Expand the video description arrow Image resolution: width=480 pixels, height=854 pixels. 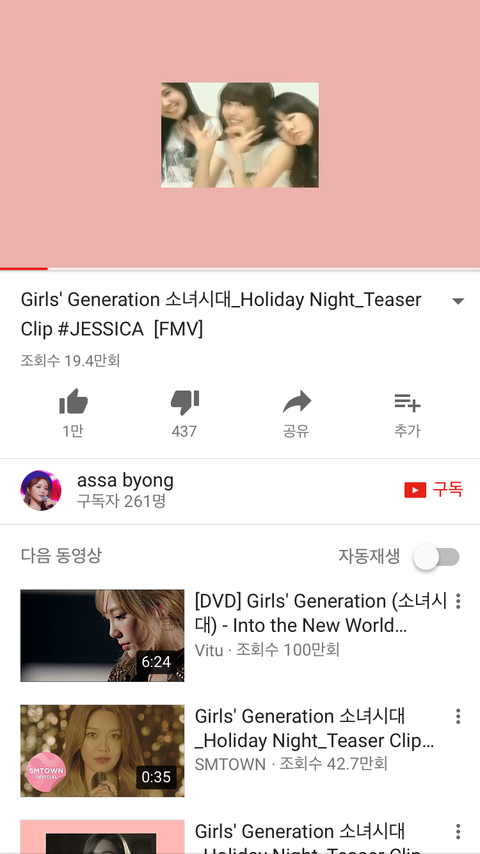(458, 301)
